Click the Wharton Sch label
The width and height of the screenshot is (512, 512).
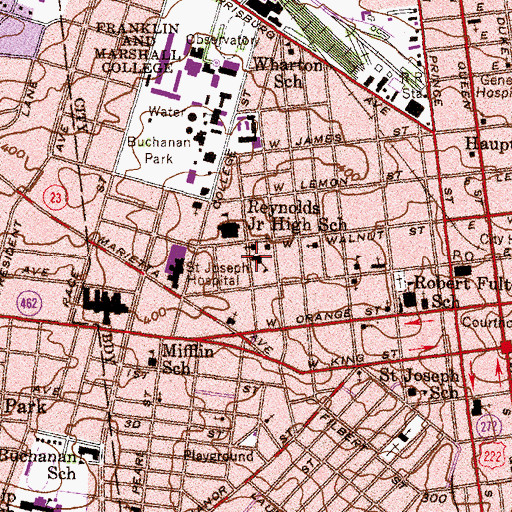[288, 73]
